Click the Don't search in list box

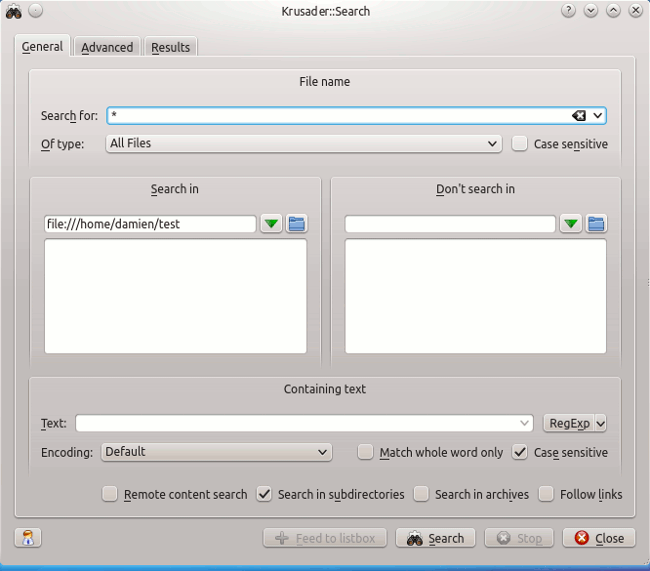475,296
